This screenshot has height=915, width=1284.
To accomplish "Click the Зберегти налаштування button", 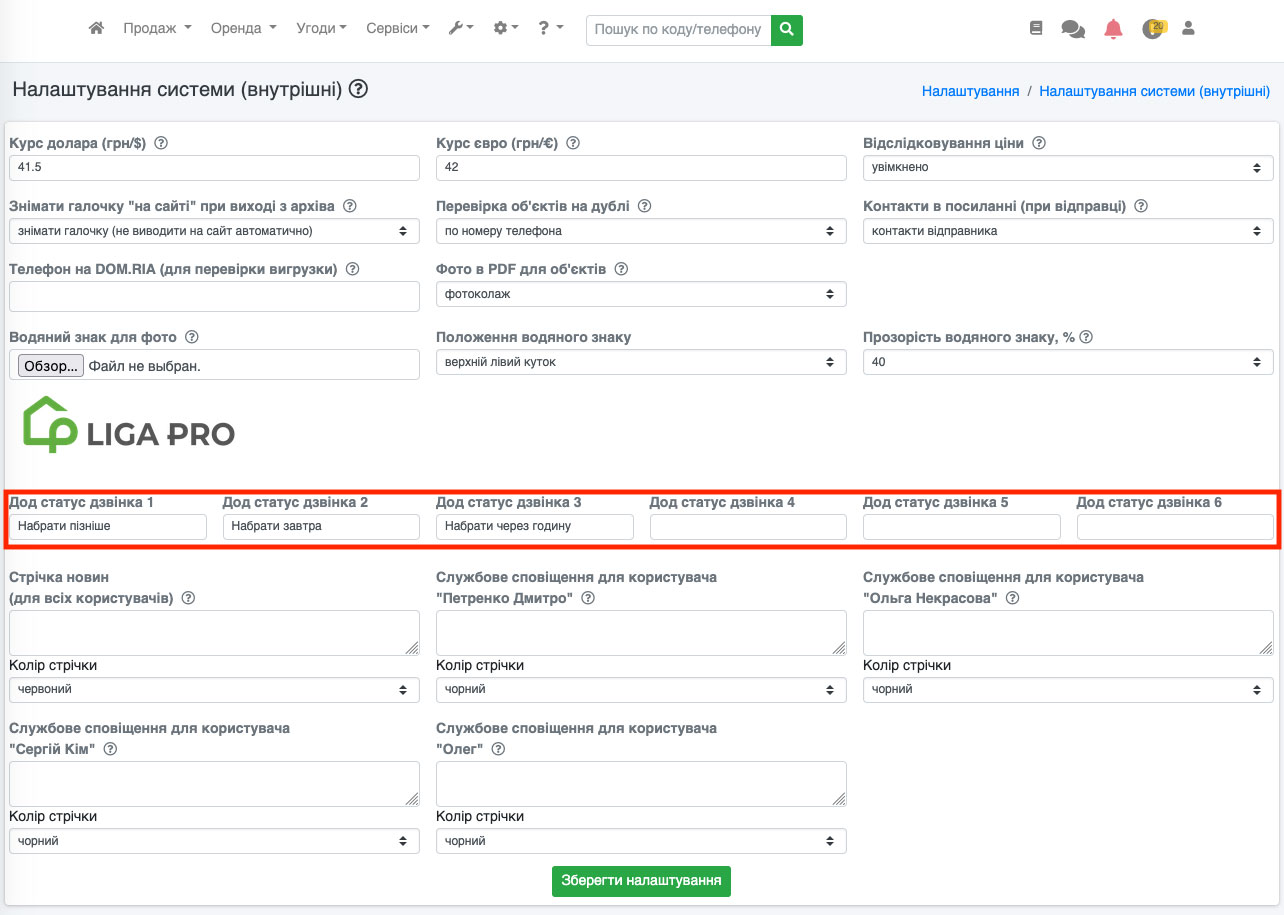I will click(x=641, y=881).
